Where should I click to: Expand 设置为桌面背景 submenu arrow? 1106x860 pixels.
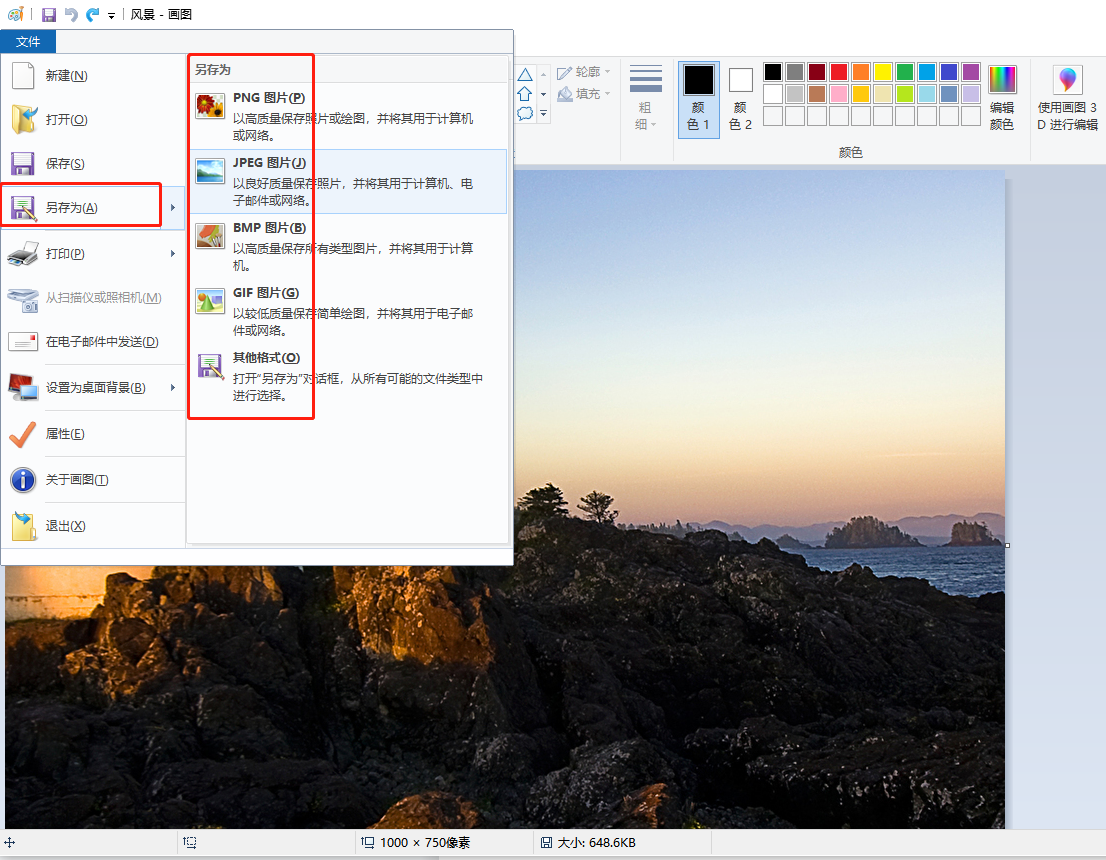173,387
